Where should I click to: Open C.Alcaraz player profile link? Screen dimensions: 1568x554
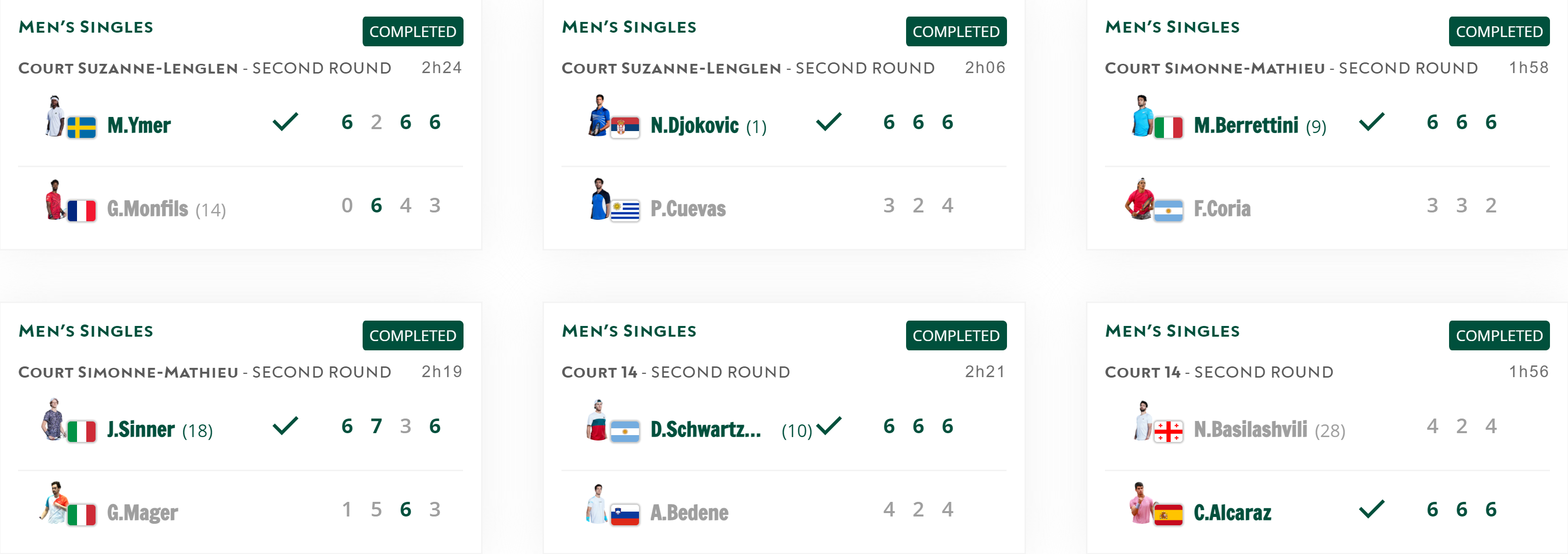click(x=1232, y=513)
